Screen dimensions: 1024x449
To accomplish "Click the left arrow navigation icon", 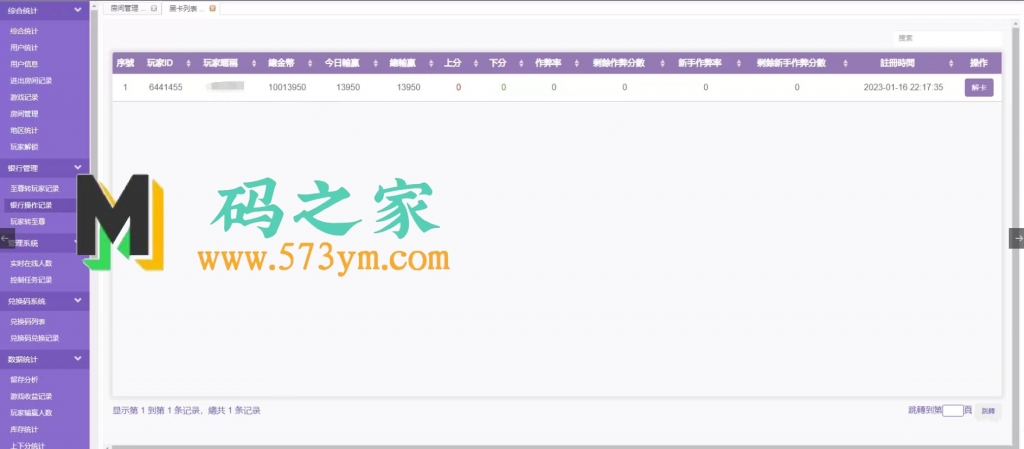I will (x=7, y=238).
